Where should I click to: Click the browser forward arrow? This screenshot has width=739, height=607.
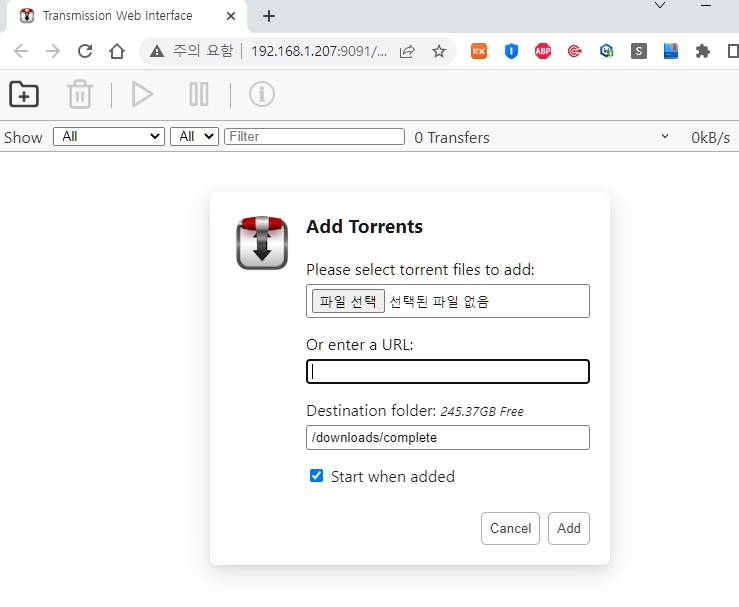[53, 51]
